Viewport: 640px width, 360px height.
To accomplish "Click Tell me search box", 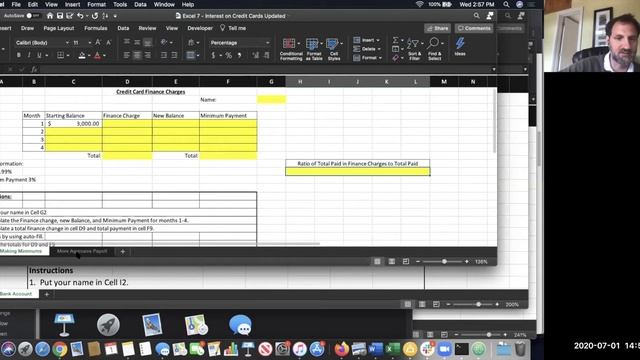I will click(233, 28).
